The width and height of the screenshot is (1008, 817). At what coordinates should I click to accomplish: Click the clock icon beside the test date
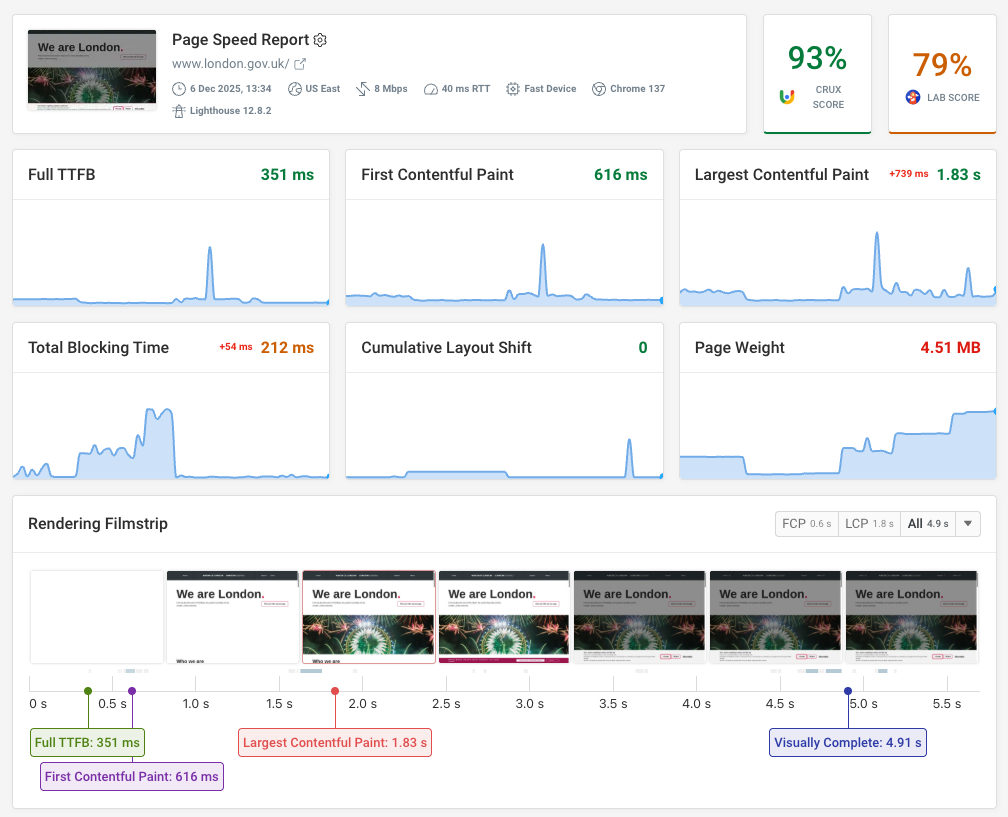pyautogui.click(x=178, y=88)
